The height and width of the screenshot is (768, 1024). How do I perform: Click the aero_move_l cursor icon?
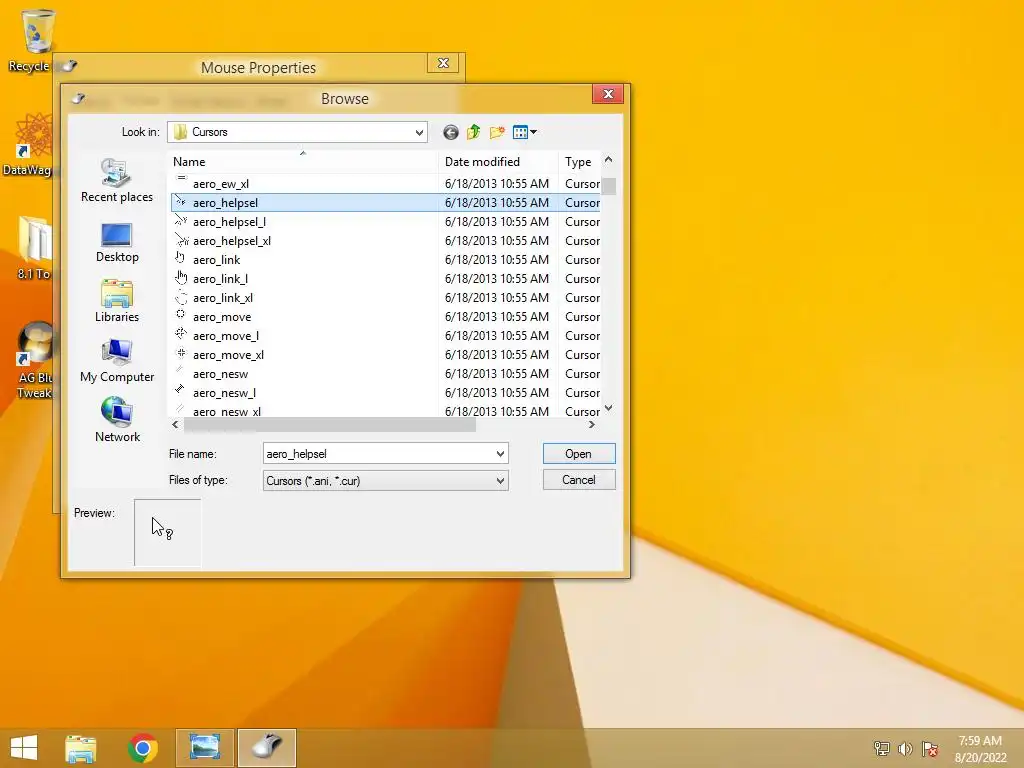(x=181, y=334)
